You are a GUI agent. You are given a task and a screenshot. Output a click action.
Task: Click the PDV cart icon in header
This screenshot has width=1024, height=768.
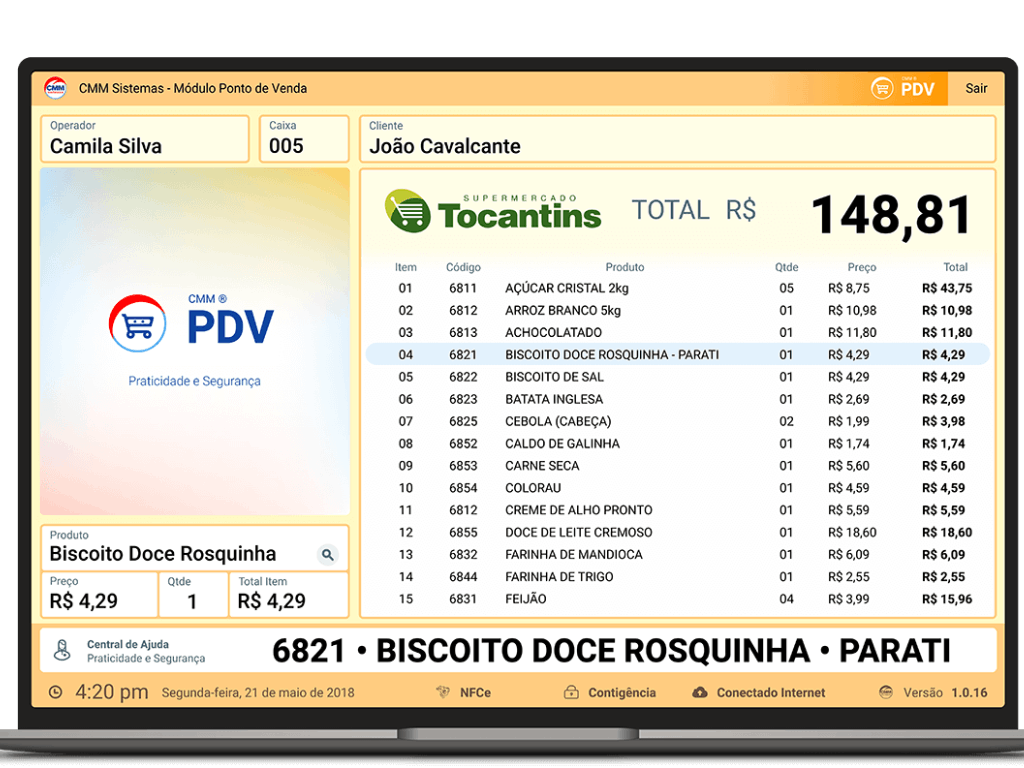tap(882, 88)
